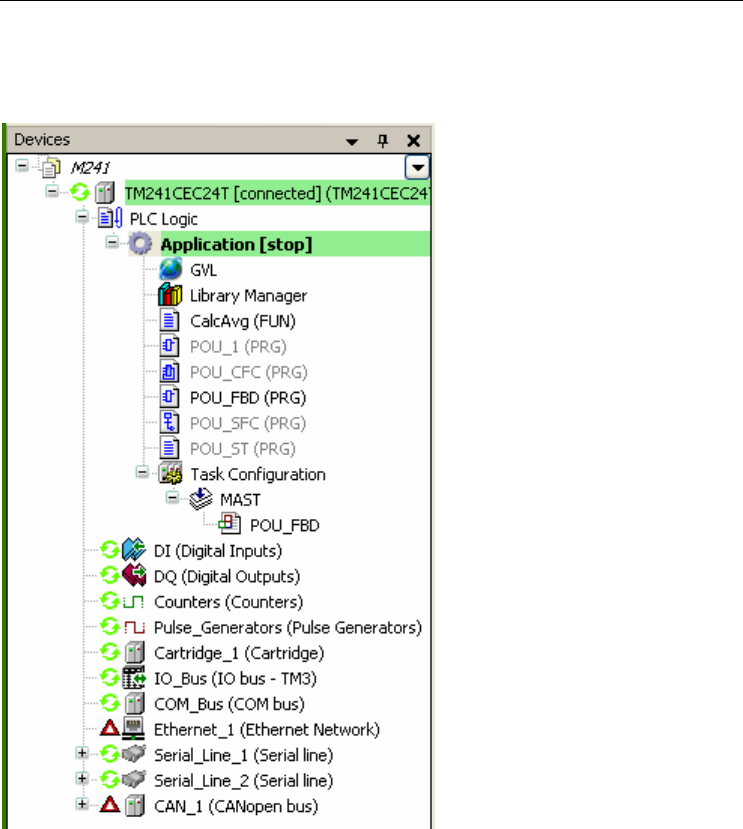Select 'Counters (Counters)' in the tree
The height and width of the screenshot is (829, 743).
coord(228,602)
